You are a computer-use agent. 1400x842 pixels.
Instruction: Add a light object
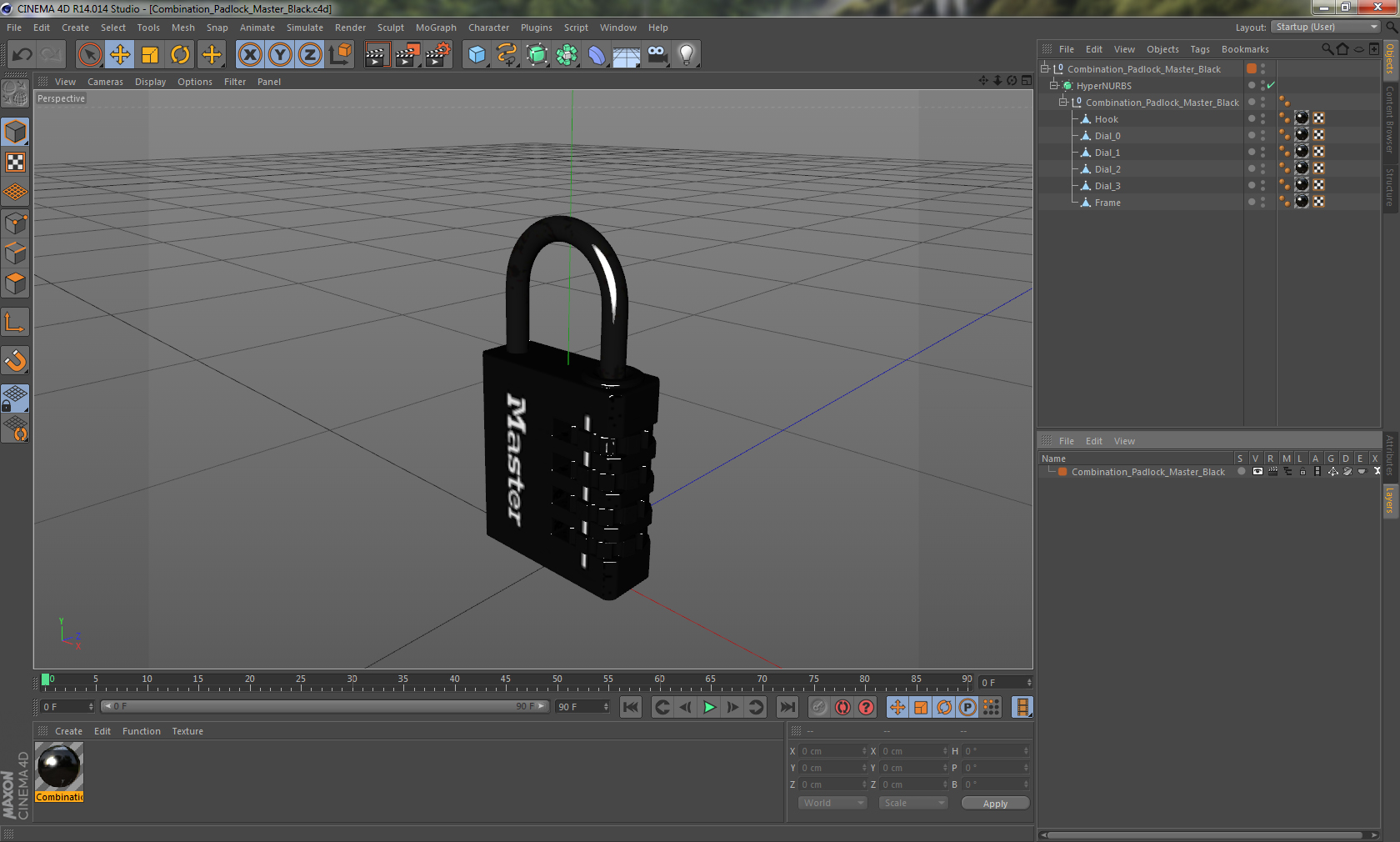(x=687, y=55)
